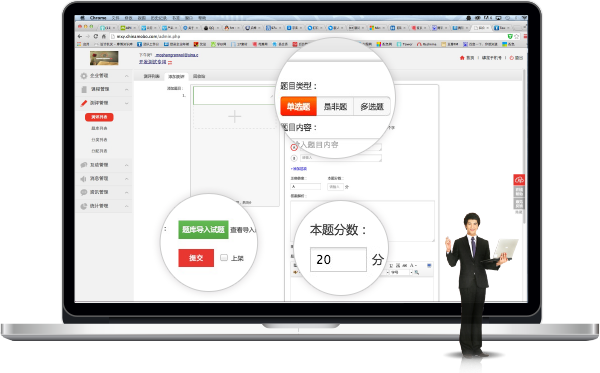
Task: Click the red cloud icon on the right edge
Action: point(519,179)
